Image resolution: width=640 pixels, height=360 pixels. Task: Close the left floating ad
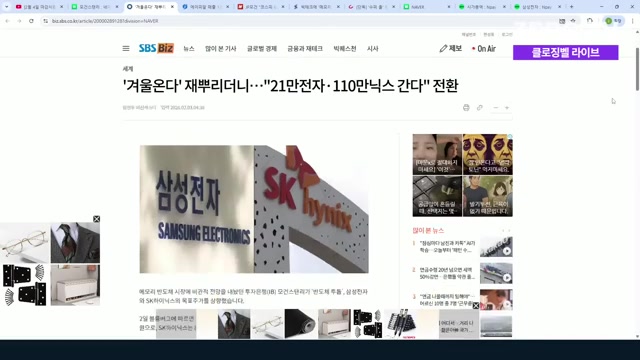coord(96,219)
